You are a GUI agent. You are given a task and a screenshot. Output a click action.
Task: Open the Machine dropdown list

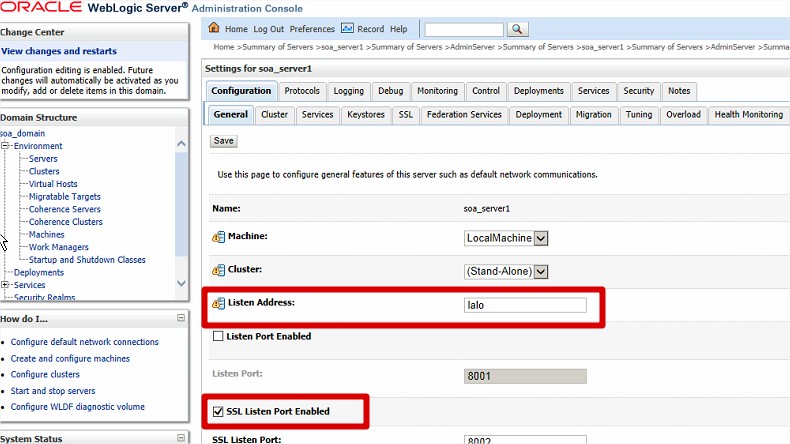(541, 238)
